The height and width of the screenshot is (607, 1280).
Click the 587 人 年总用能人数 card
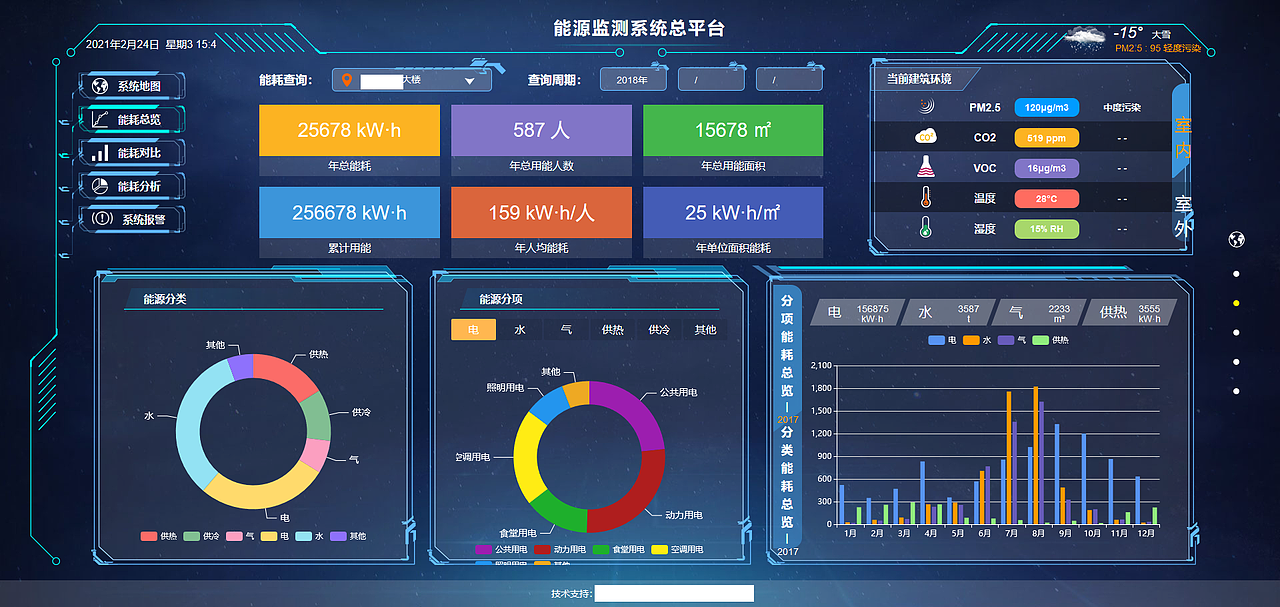click(x=541, y=139)
